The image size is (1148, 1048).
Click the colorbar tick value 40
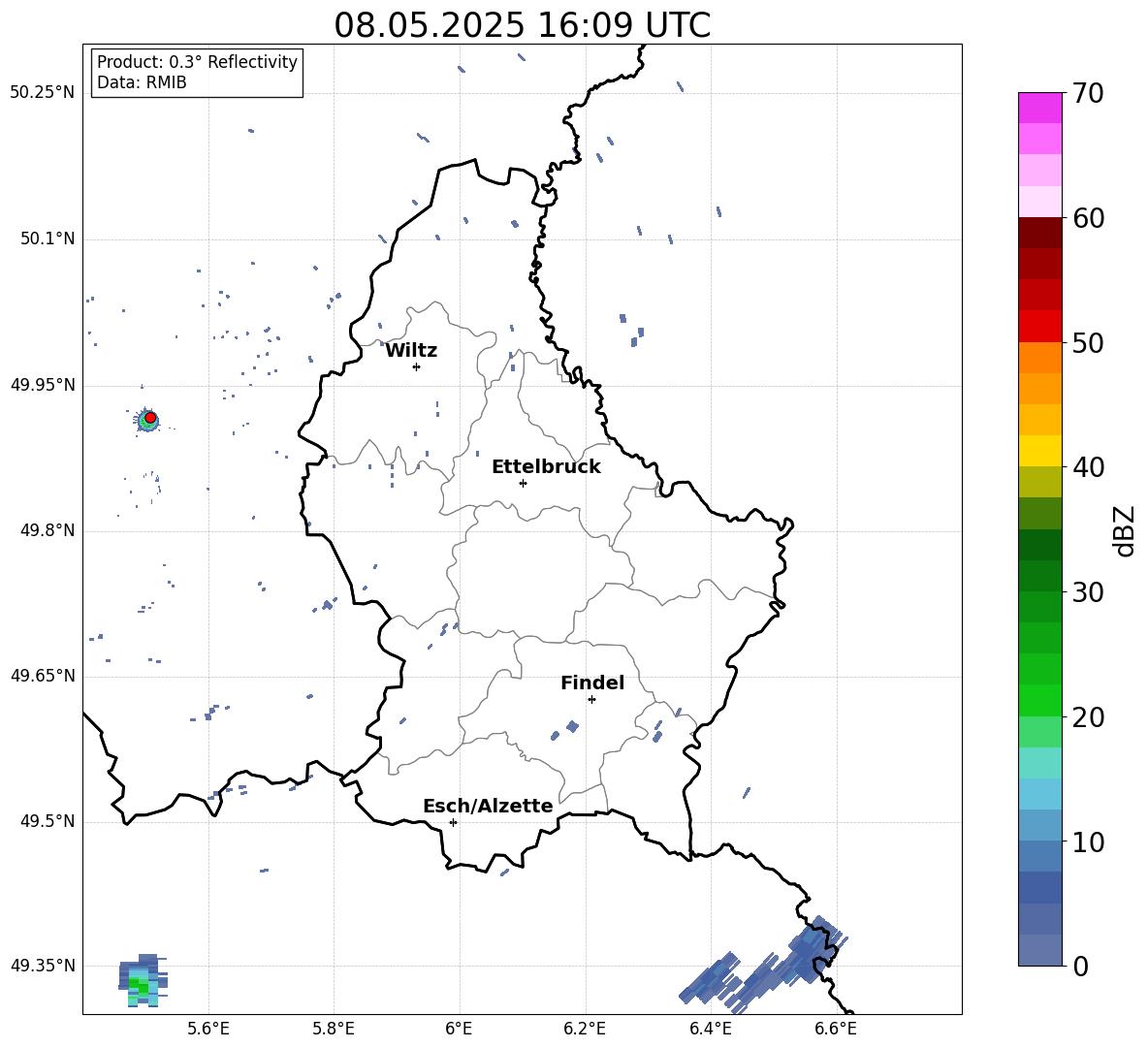point(1088,467)
